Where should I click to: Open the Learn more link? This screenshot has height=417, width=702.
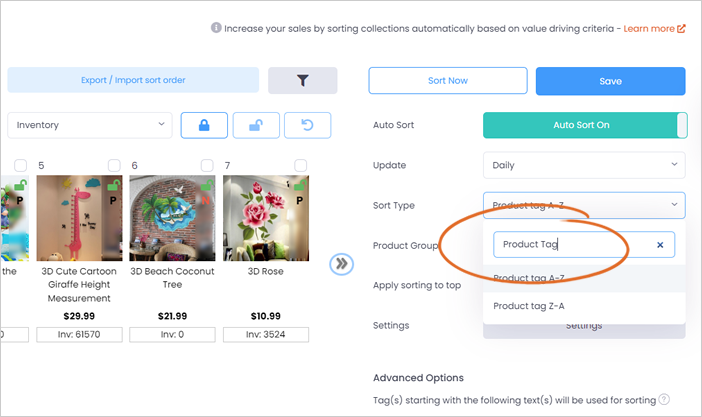tap(654, 29)
